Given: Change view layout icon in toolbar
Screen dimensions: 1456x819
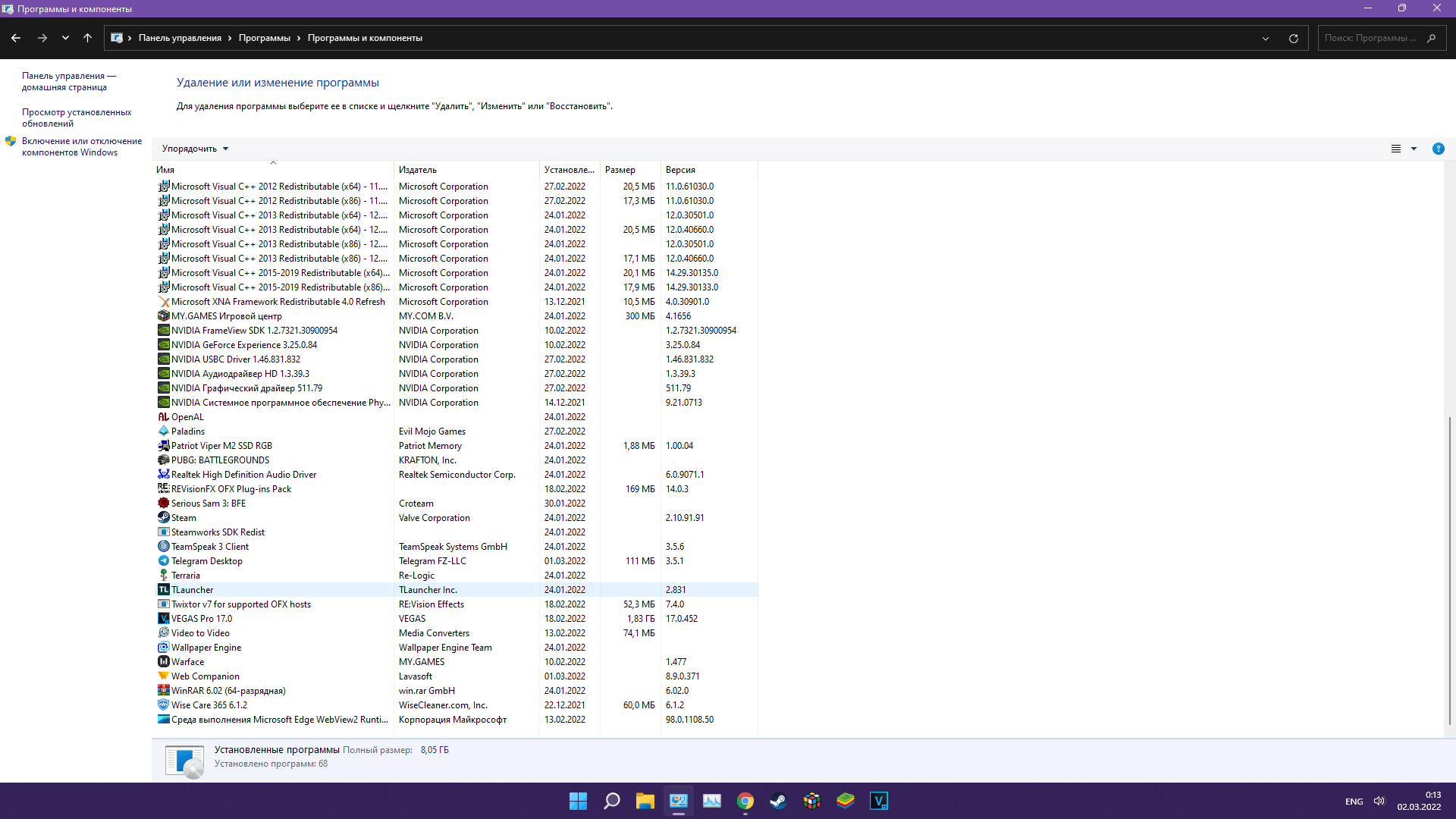Looking at the screenshot, I should tap(1396, 149).
